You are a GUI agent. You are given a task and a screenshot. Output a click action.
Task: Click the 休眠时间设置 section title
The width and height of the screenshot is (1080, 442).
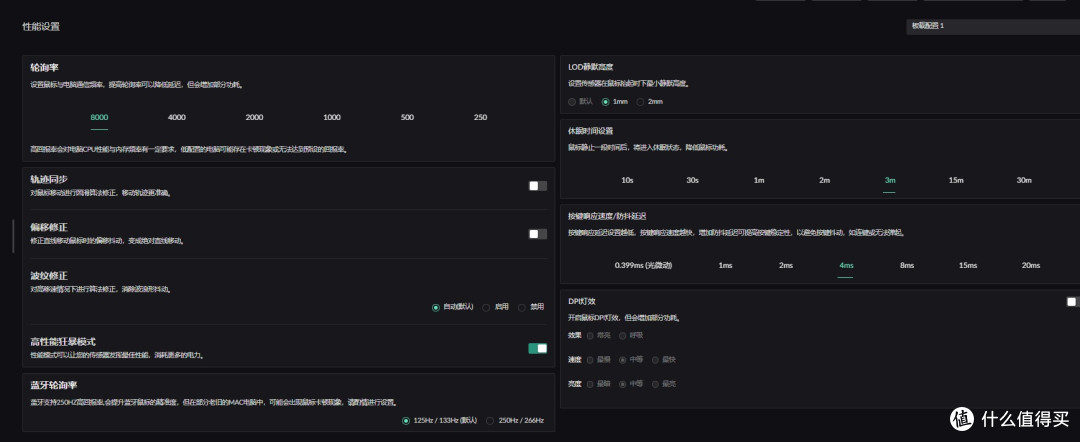pos(590,131)
